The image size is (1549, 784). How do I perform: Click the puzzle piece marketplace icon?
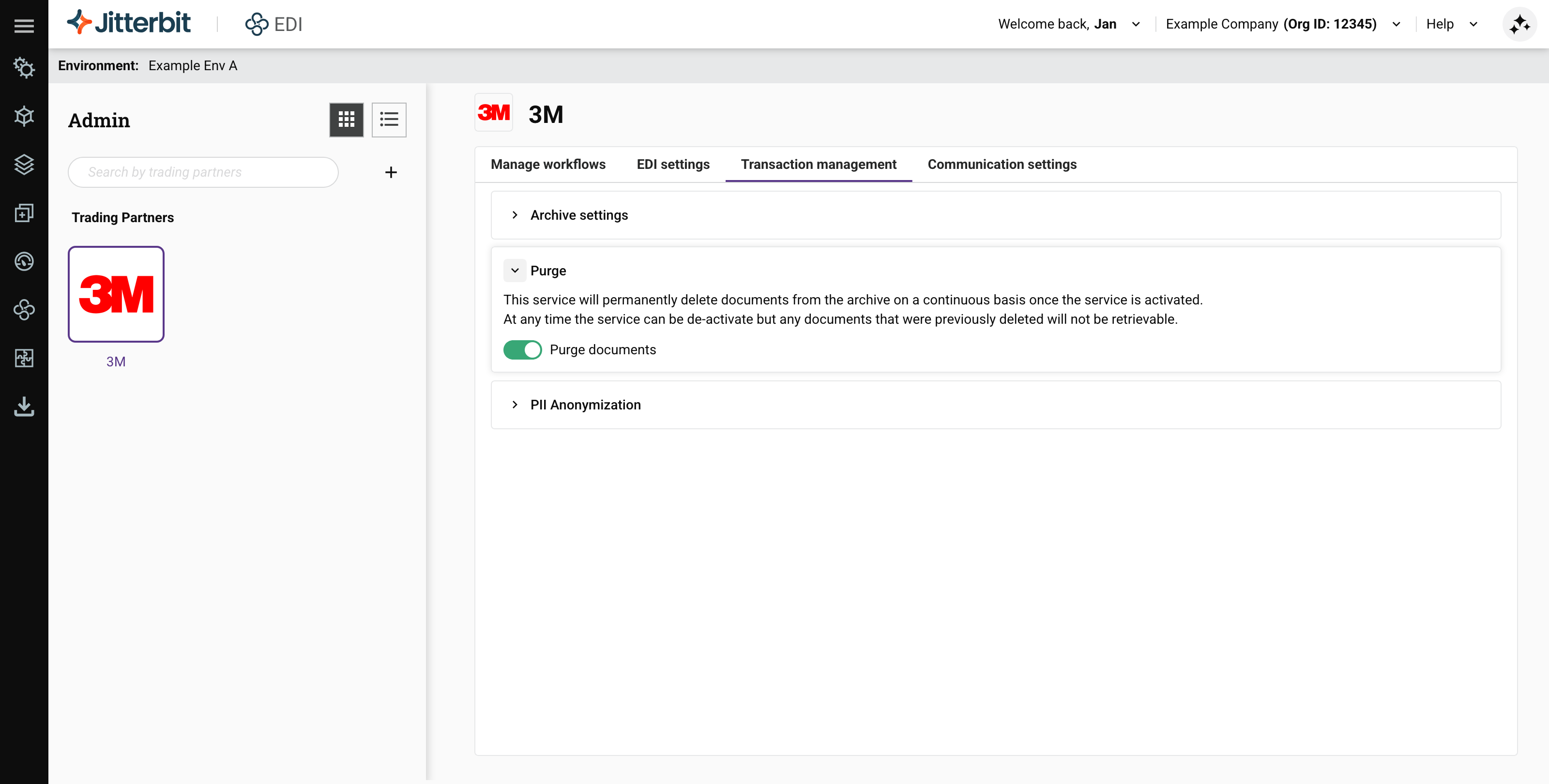(x=24, y=358)
